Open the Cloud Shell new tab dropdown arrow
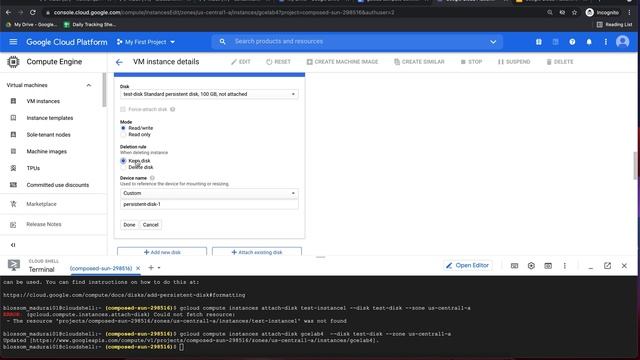The height and width of the screenshot is (360, 640). point(159,268)
